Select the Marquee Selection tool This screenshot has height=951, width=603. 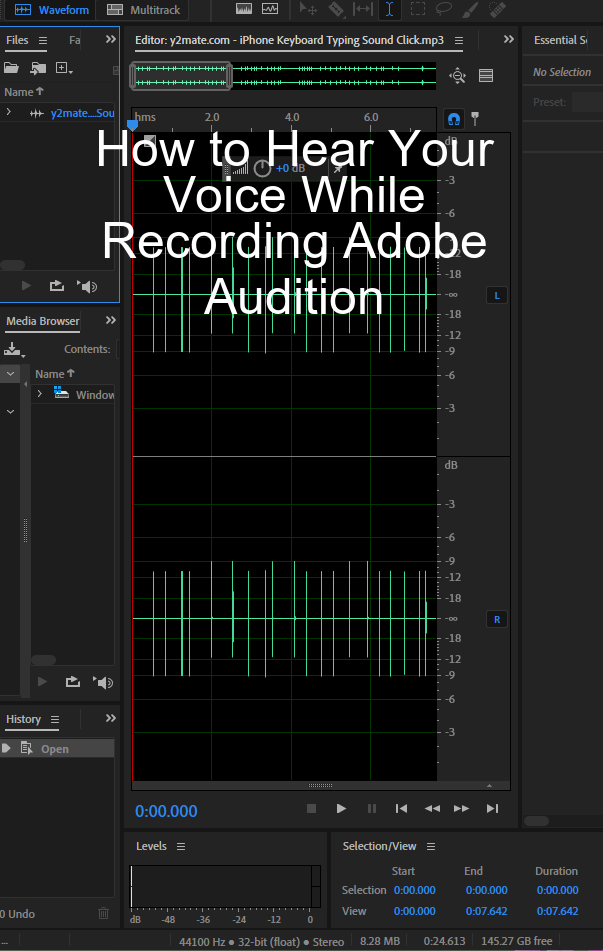tap(418, 9)
